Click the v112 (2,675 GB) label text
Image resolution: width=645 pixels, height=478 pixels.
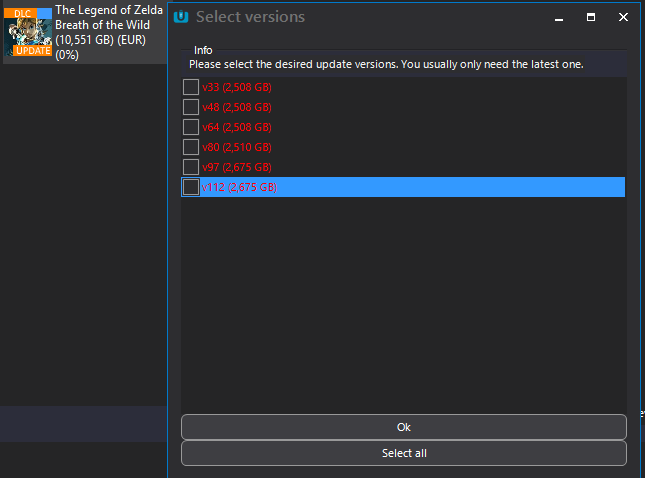pos(239,187)
